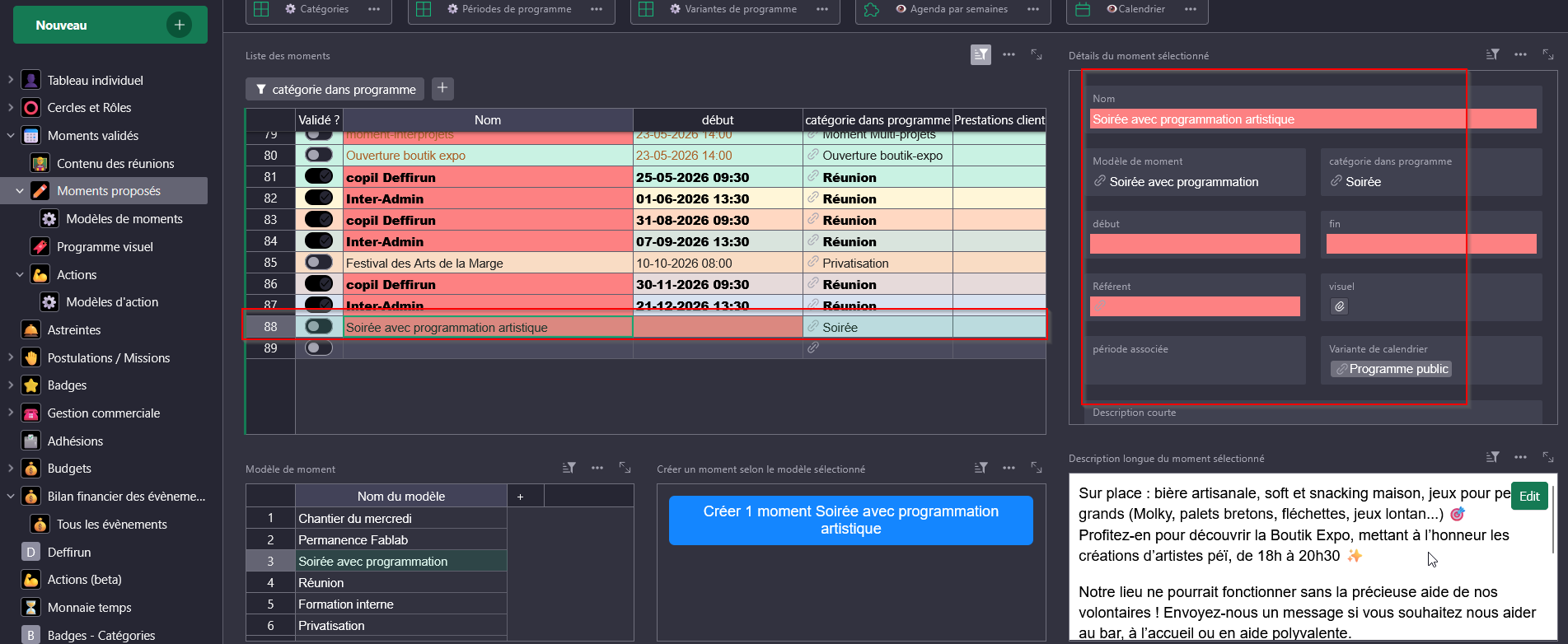Add a column to the Modèle de moment table
This screenshot has width=1568, height=644.
(520, 497)
